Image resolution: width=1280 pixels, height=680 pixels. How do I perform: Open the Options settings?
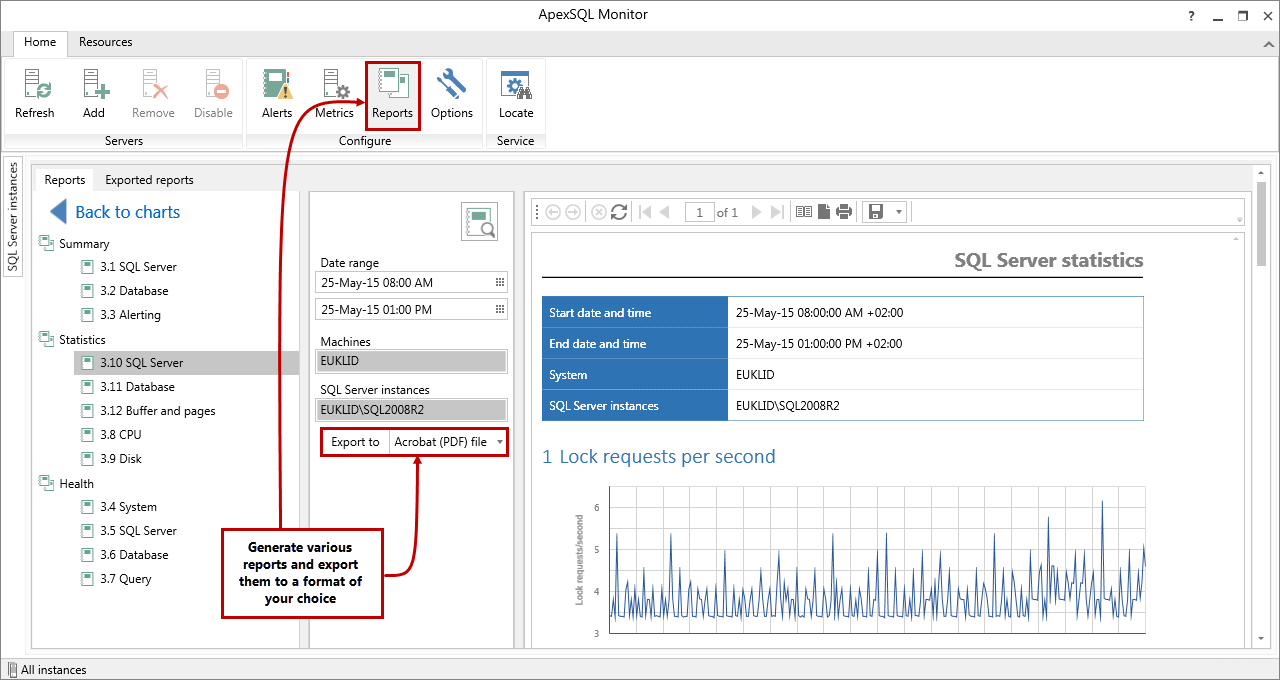click(452, 94)
